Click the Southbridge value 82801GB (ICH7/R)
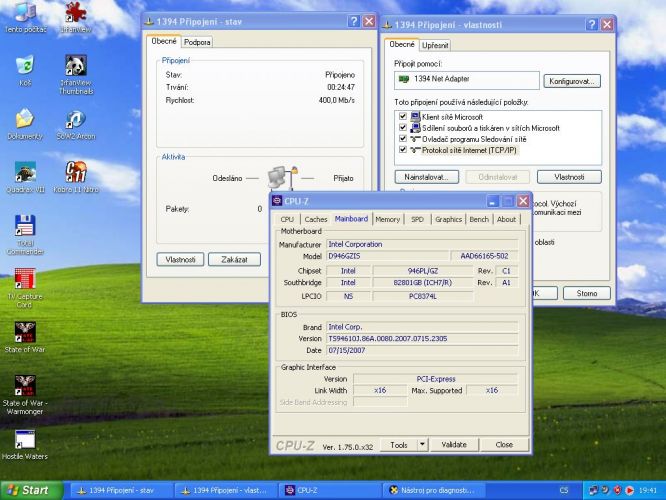 pos(423,282)
